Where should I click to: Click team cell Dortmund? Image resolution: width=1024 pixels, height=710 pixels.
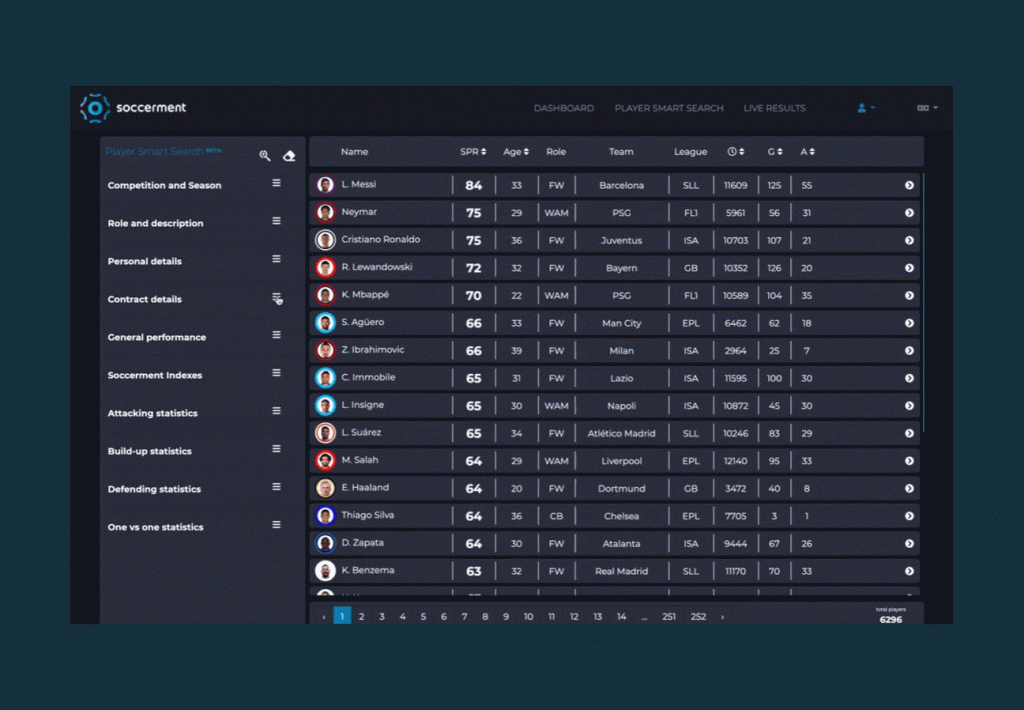pyautogui.click(x=621, y=489)
